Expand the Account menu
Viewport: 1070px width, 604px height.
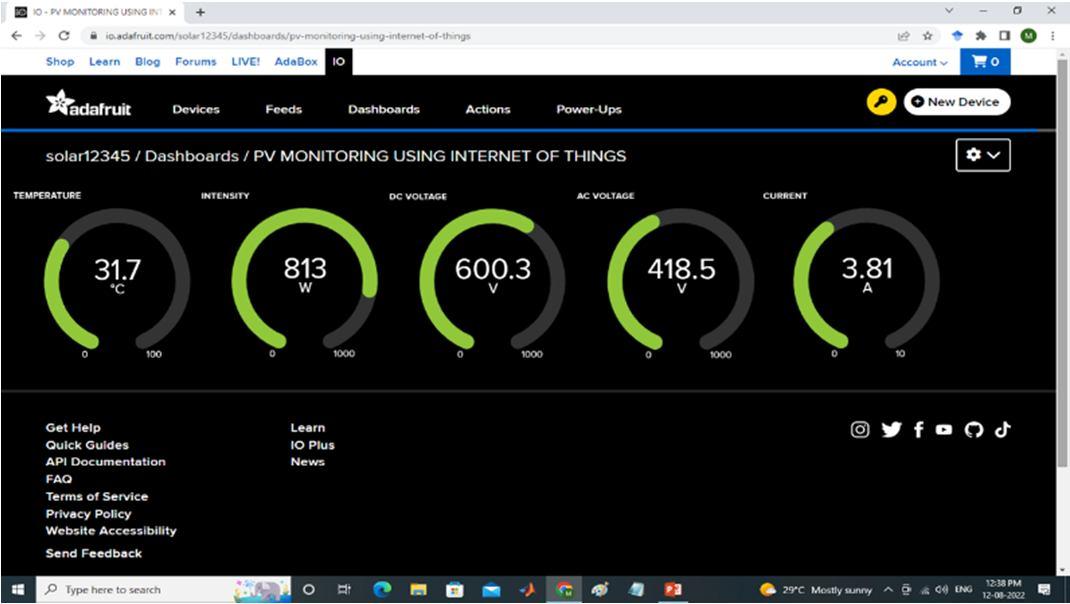click(x=920, y=62)
